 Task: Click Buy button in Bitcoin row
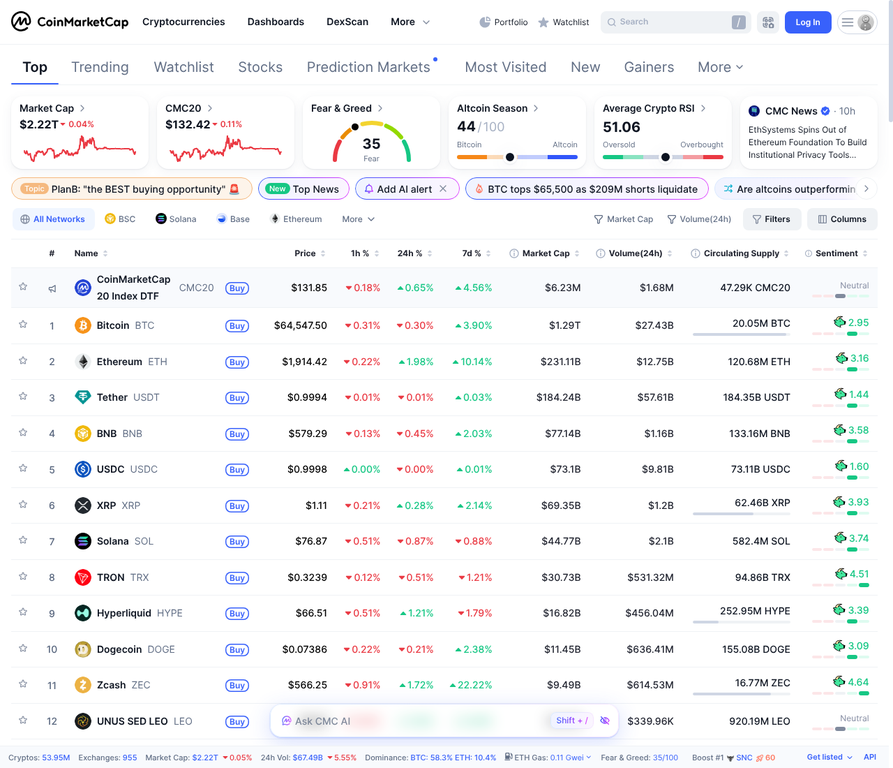pyautogui.click(x=237, y=326)
